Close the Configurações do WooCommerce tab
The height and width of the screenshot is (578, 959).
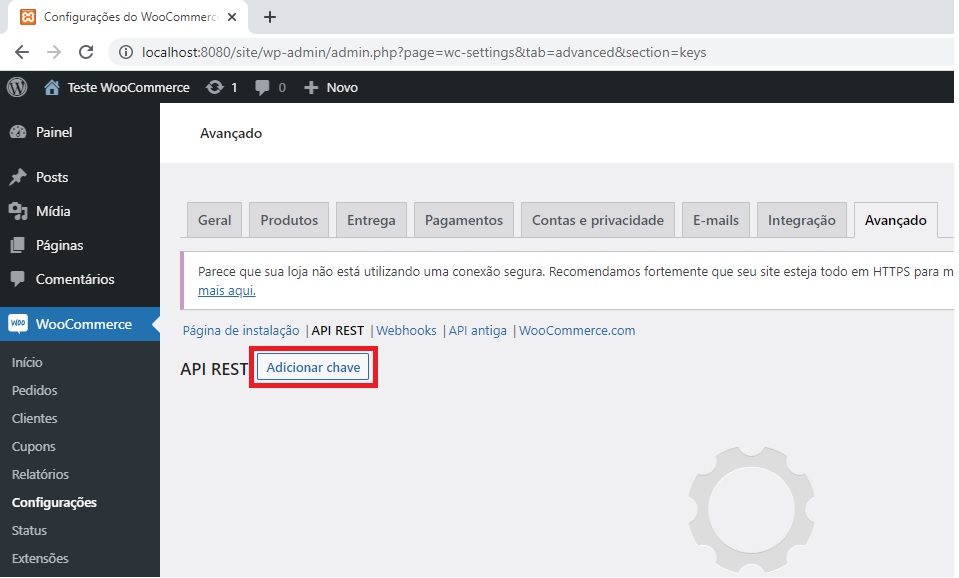pyautogui.click(x=232, y=17)
